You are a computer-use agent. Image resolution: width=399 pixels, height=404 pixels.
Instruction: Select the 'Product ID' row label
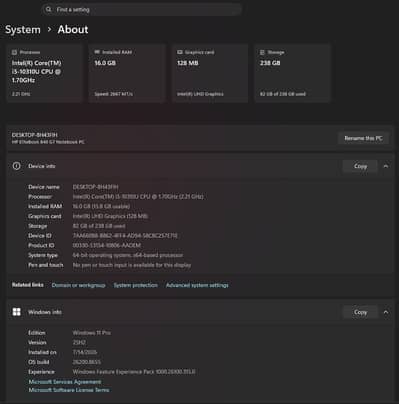41,245
